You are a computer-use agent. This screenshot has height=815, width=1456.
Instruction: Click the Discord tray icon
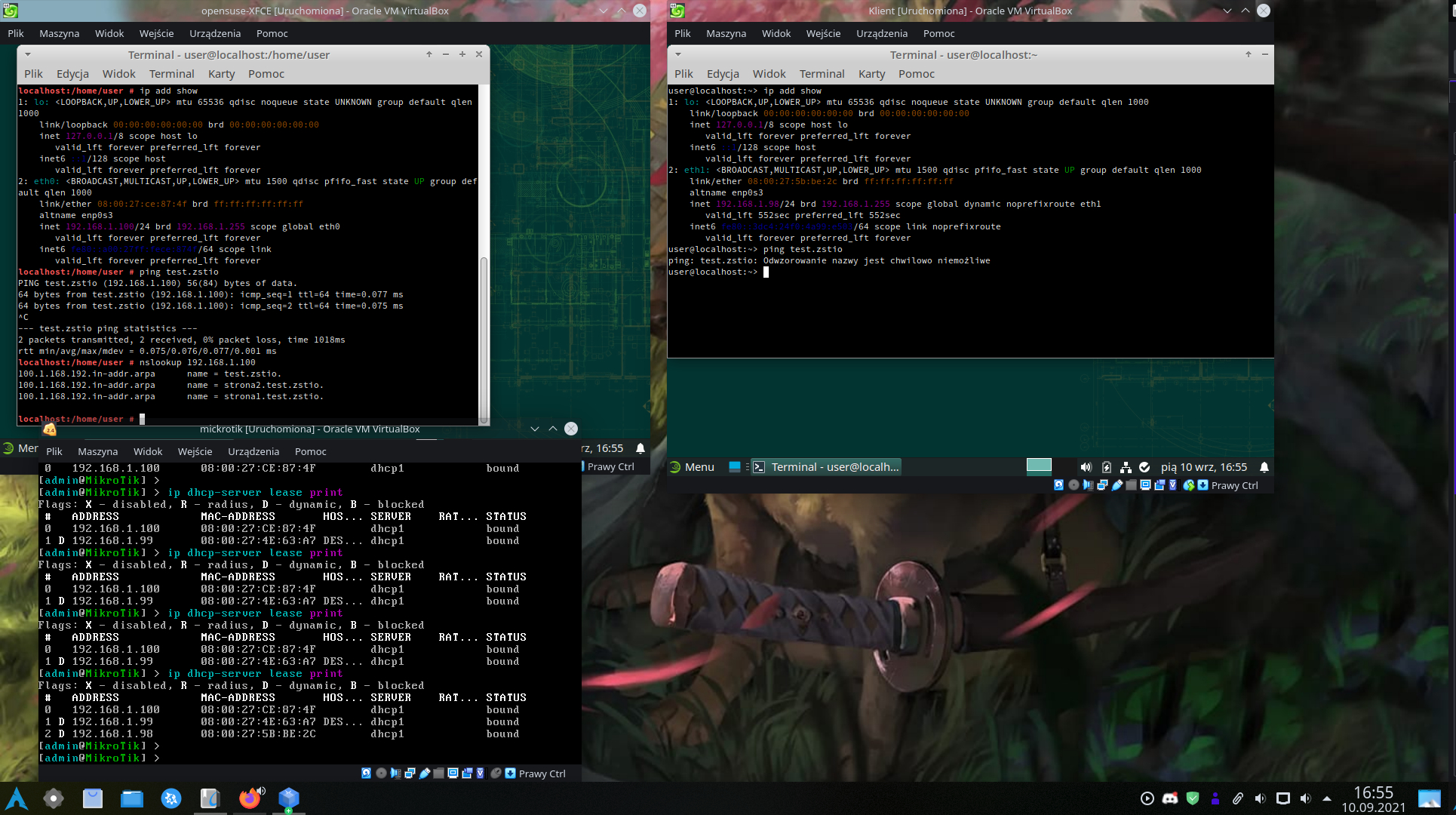tap(1170, 798)
